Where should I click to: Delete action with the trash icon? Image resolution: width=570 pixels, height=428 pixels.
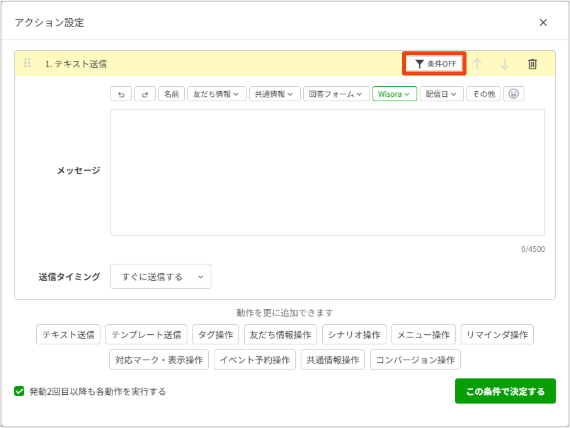coord(532,64)
